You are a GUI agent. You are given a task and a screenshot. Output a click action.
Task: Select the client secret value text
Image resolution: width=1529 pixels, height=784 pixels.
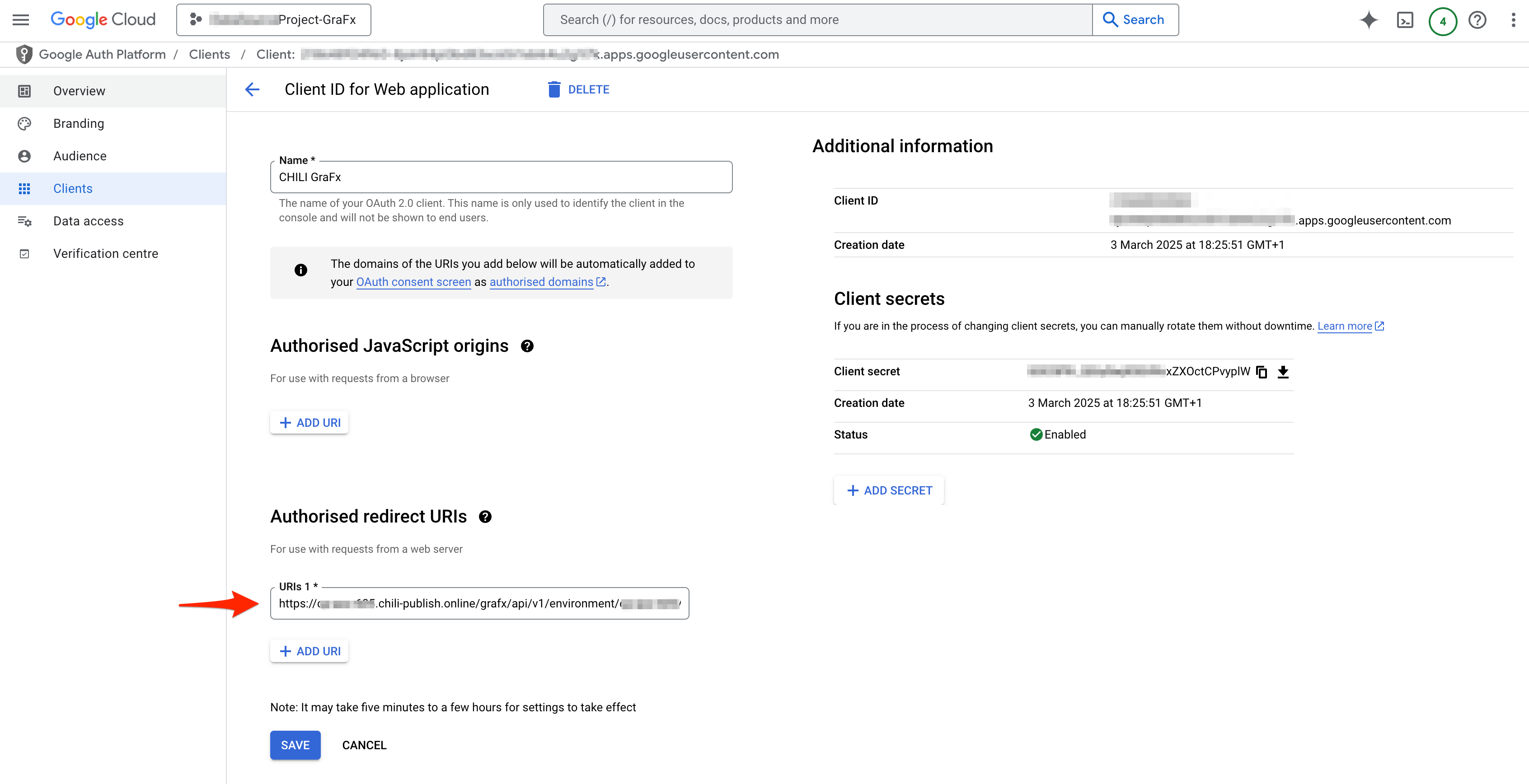pyautogui.click(x=1139, y=372)
